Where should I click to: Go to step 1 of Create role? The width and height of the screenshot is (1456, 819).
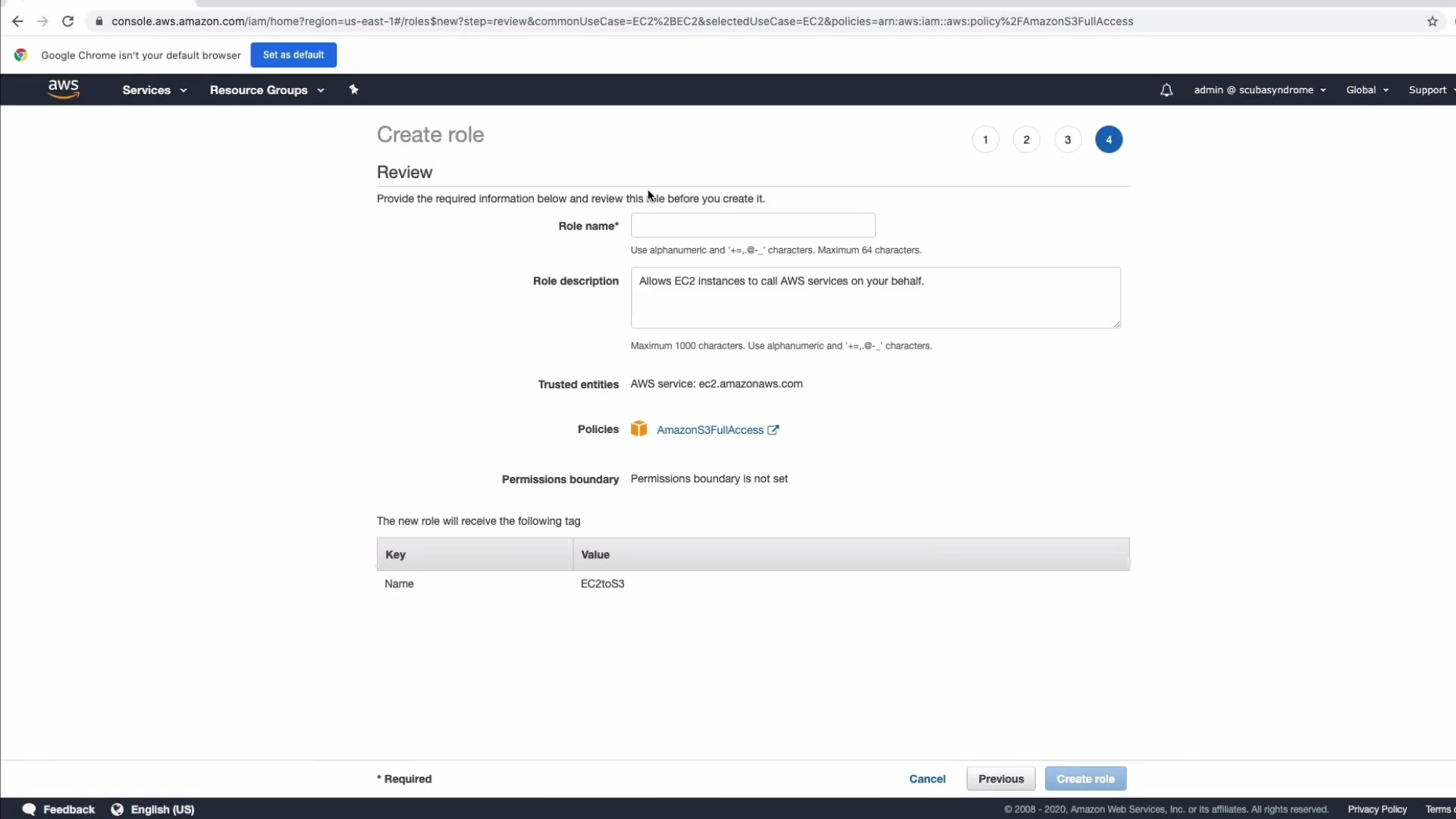[985, 140]
